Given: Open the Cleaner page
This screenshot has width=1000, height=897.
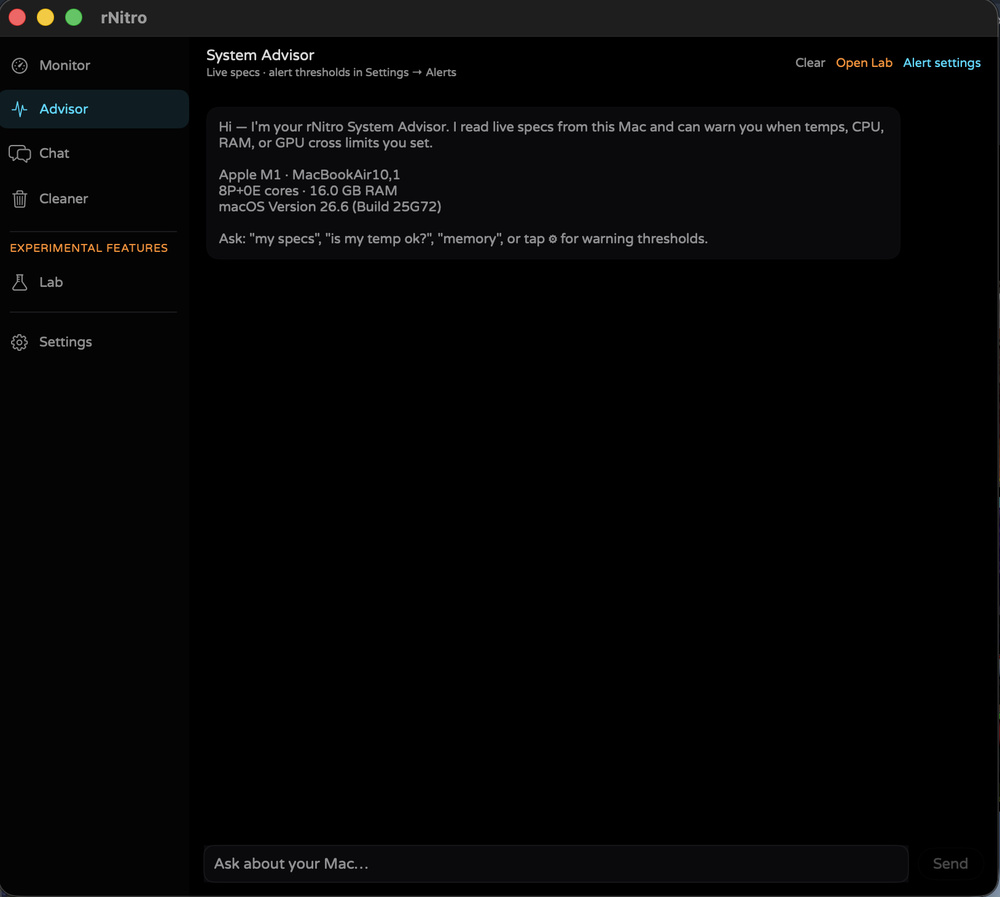Looking at the screenshot, I should pyautogui.click(x=94, y=199).
